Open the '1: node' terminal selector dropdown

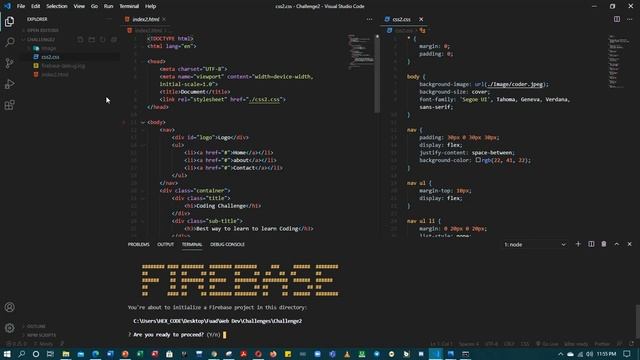pyautogui.click(x=535, y=244)
